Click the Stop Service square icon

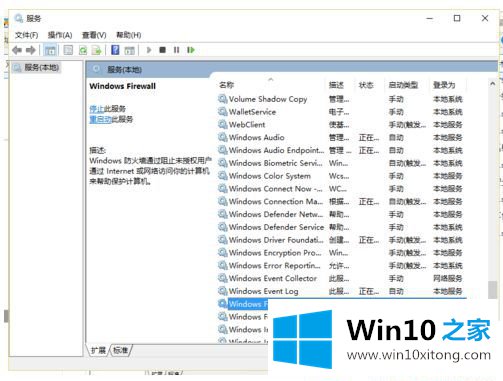click(162, 50)
